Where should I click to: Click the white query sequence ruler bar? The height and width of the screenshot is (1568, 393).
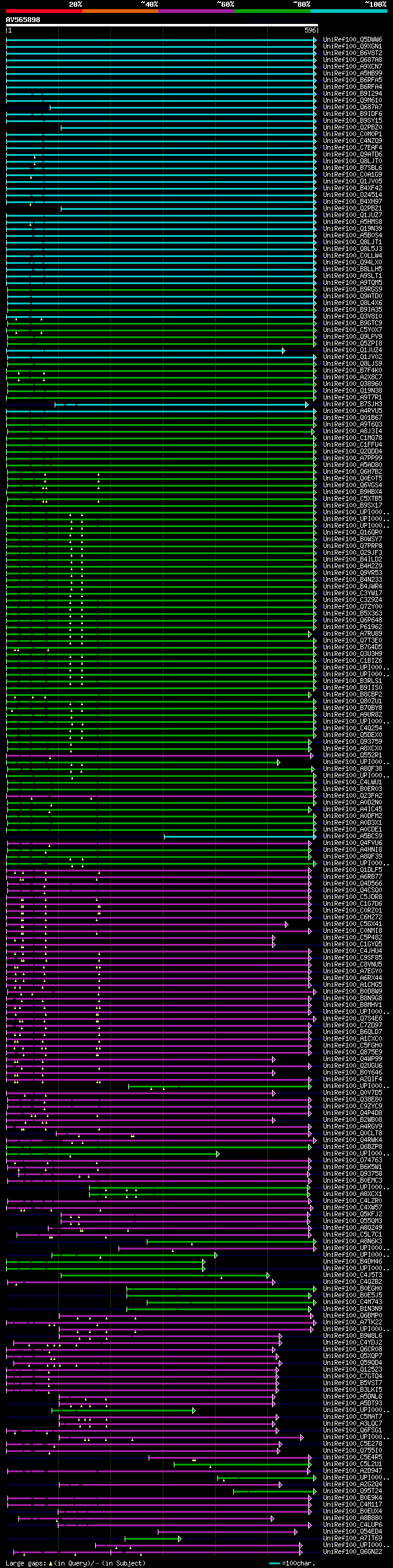(161, 26)
